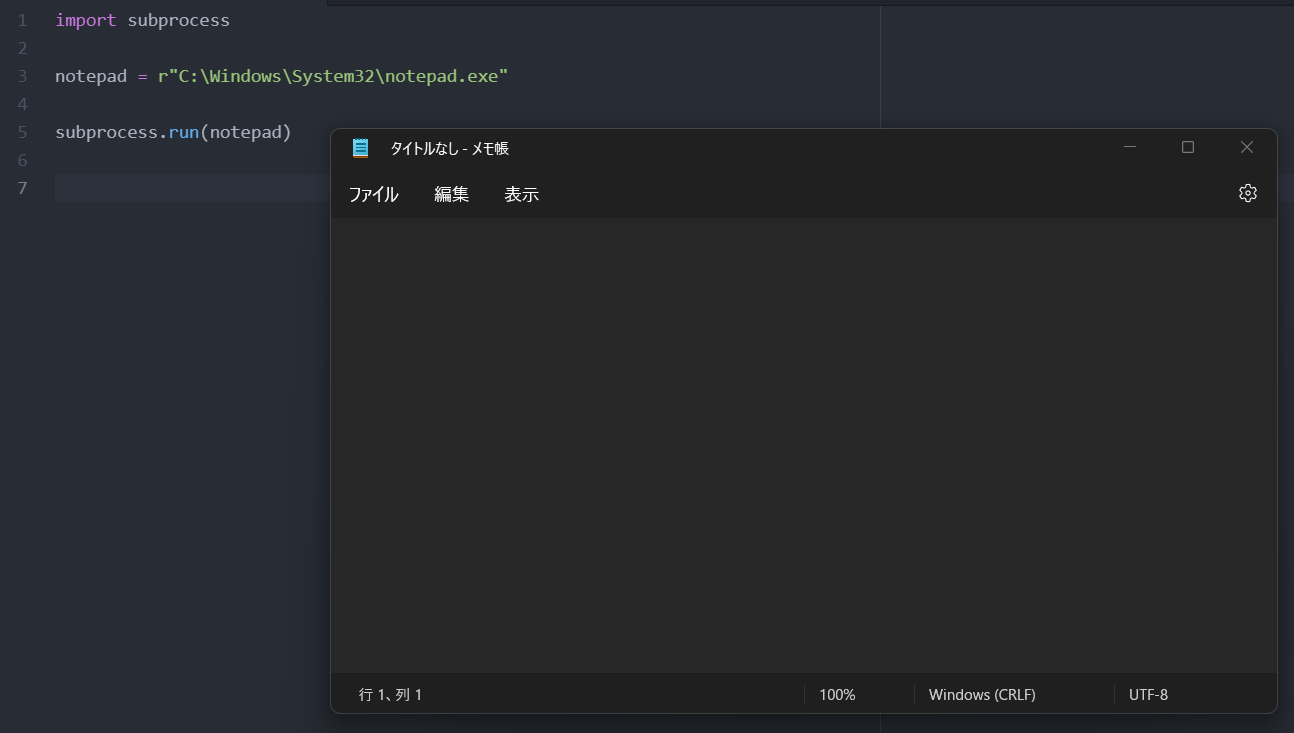Click the 100% zoom indicator in the status bar

pos(836,694)
